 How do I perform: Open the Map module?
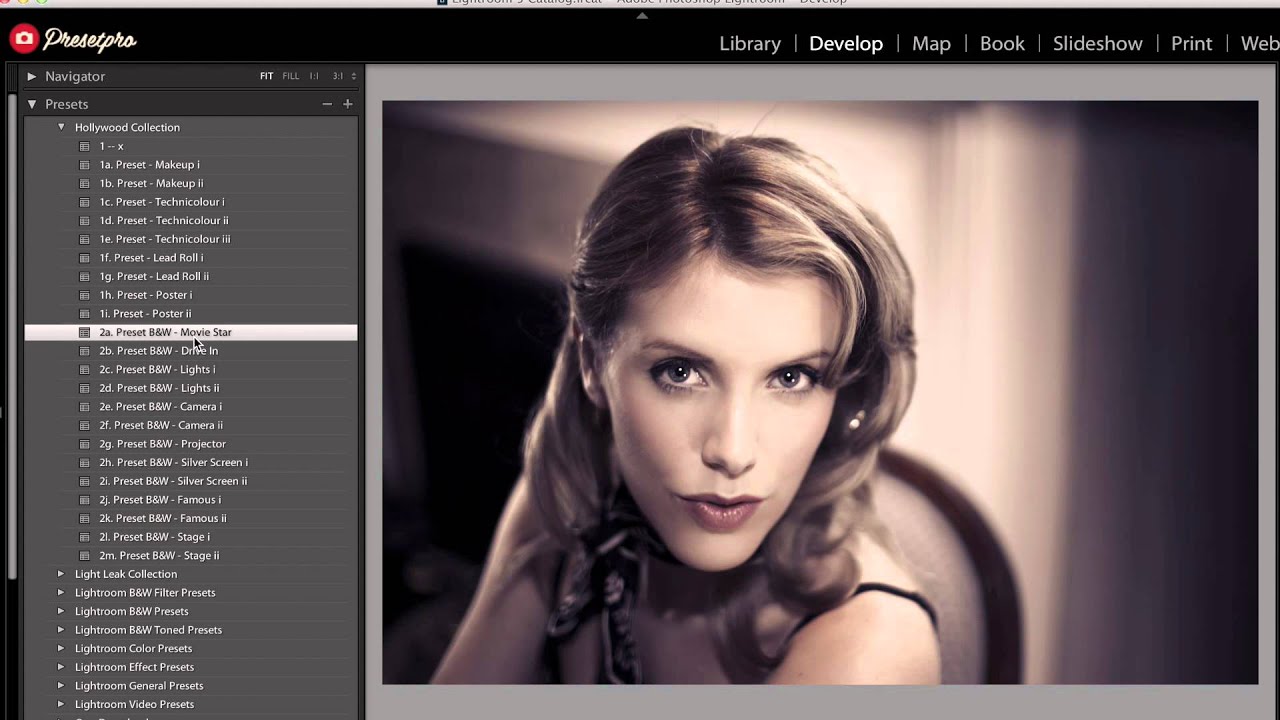pos(931,44)
